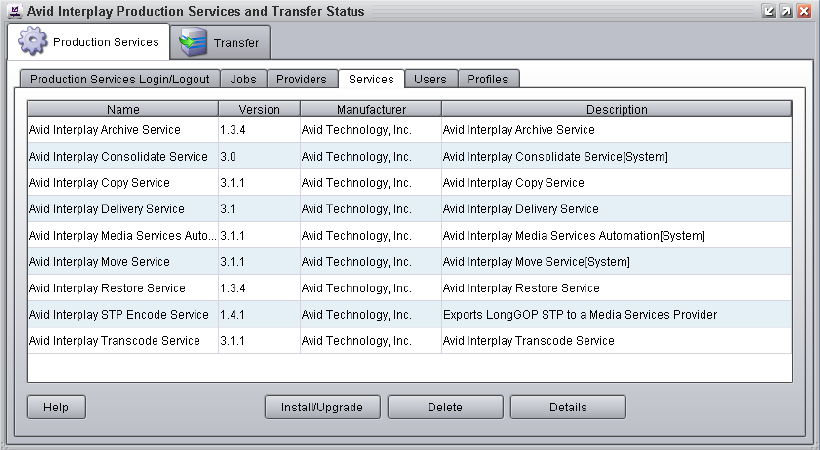This screenshot has width=820, height=450.
Task: Click the Transfer tab icon
Action: (194, 43)
